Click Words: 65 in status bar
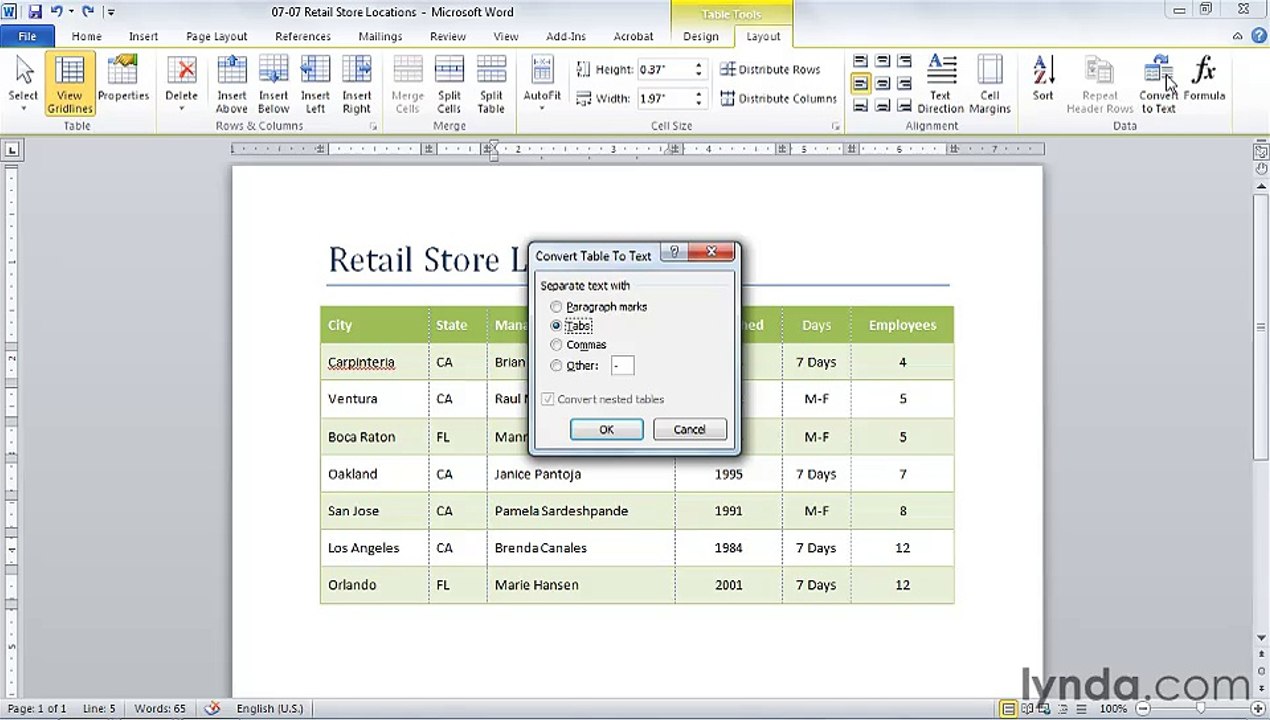The height and width of the screenshot is (720, 1270). pos(159,708)
